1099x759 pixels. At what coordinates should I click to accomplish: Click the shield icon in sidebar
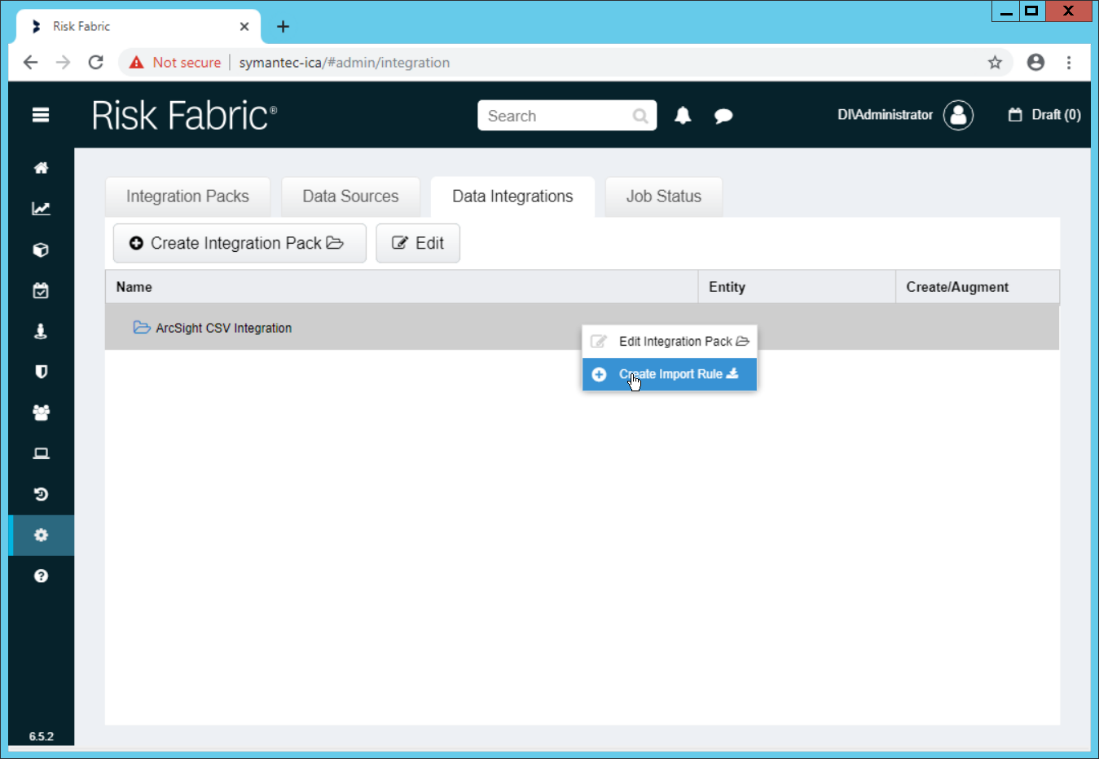point(41,372)
